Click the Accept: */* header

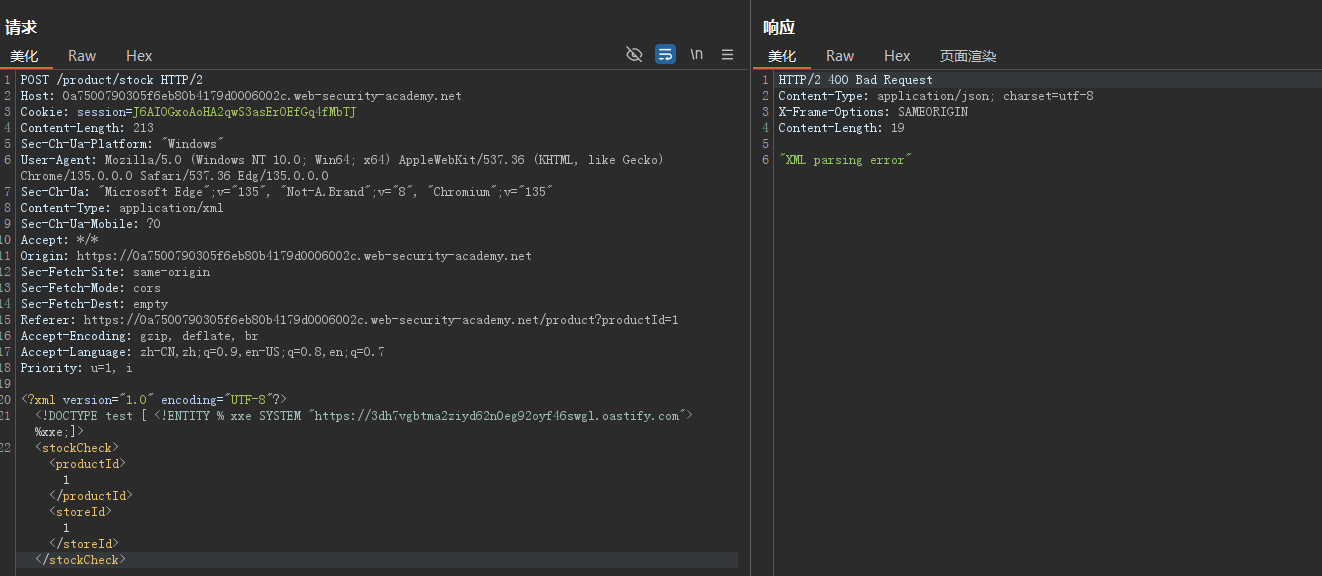tap(59, 240)
